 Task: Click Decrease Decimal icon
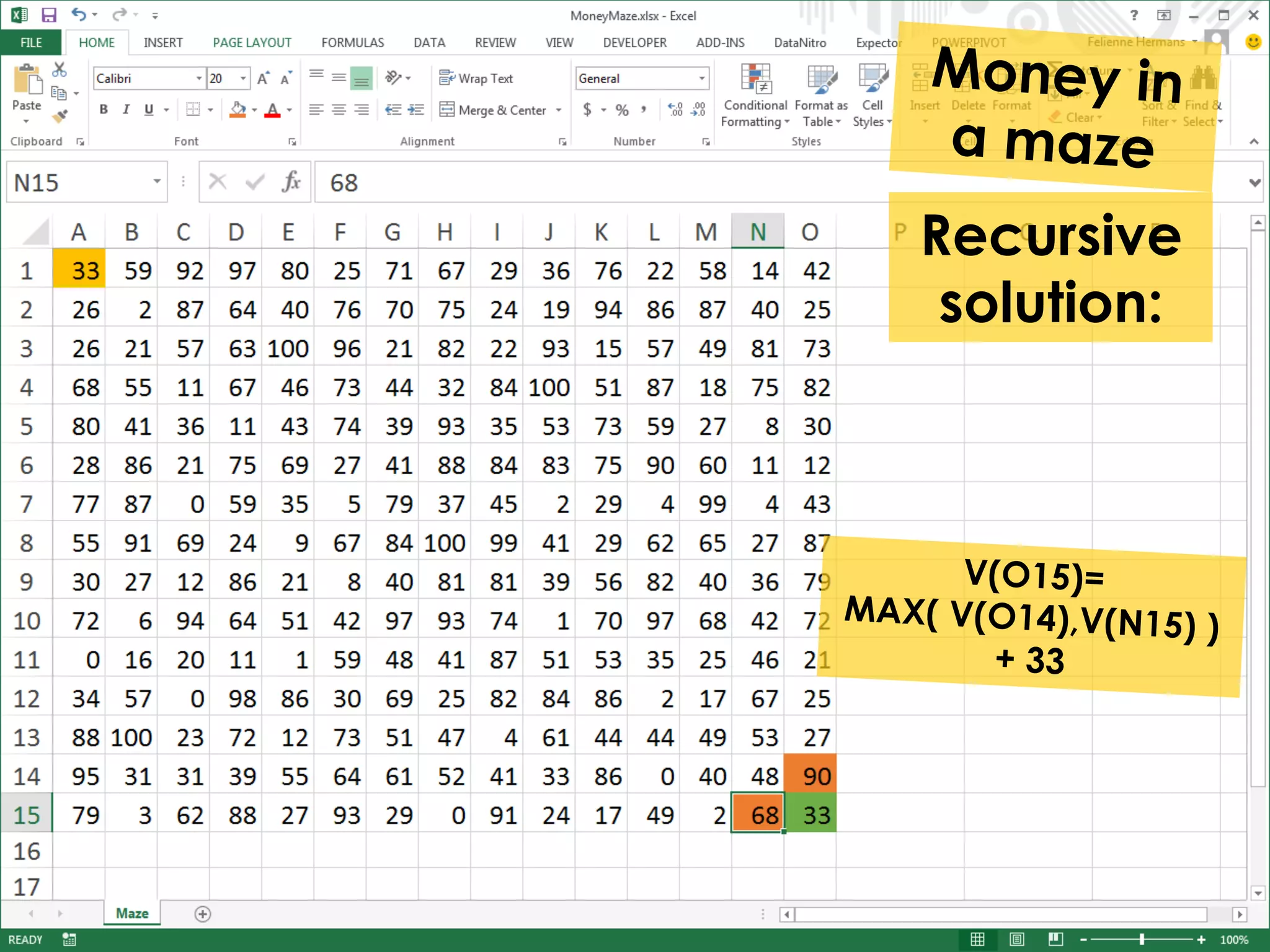point(699,110)
